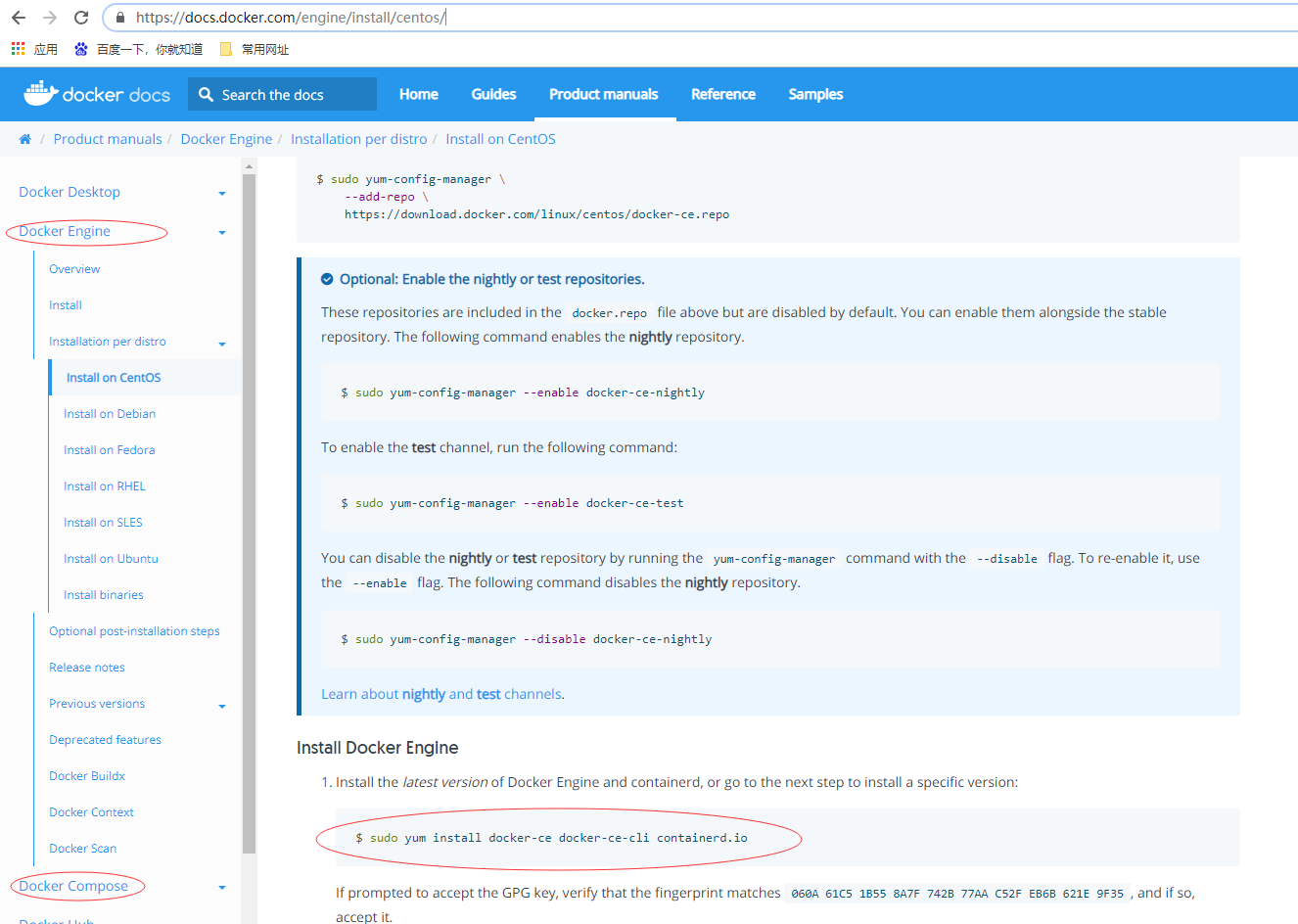Screen dimensions: 1298x924
Task: Open Install on Fedora page
Action: click(110, 450)
